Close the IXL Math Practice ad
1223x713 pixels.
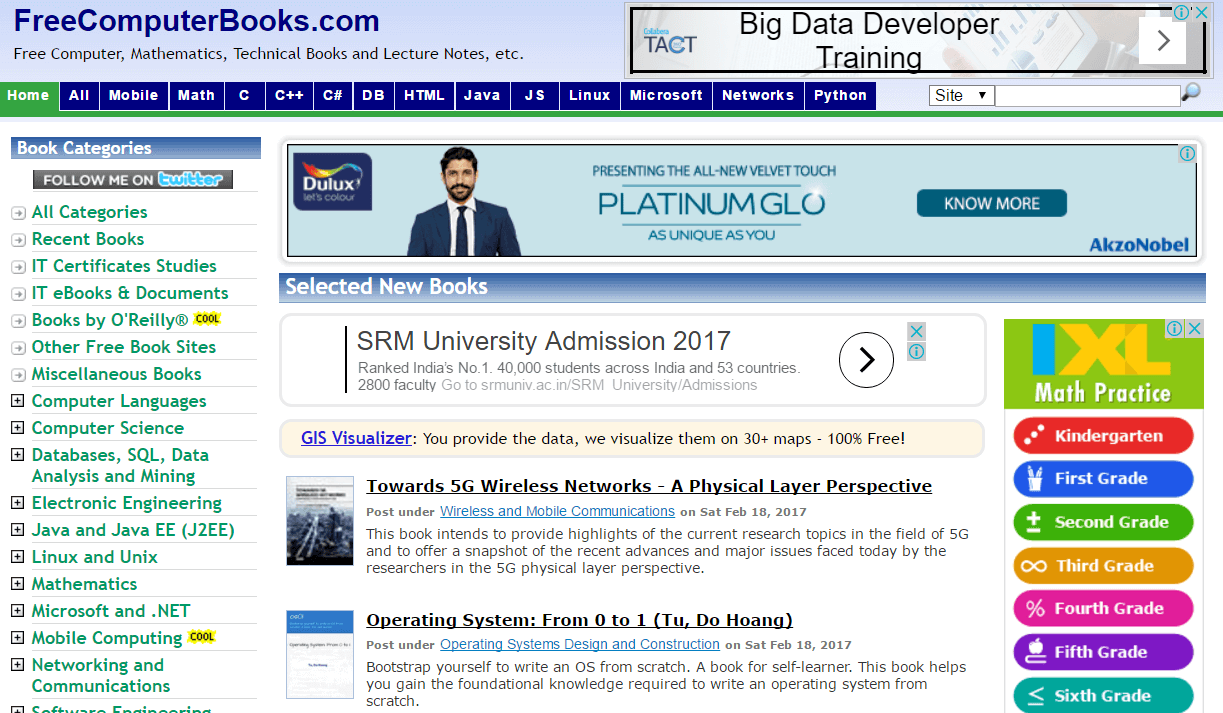1194,328
